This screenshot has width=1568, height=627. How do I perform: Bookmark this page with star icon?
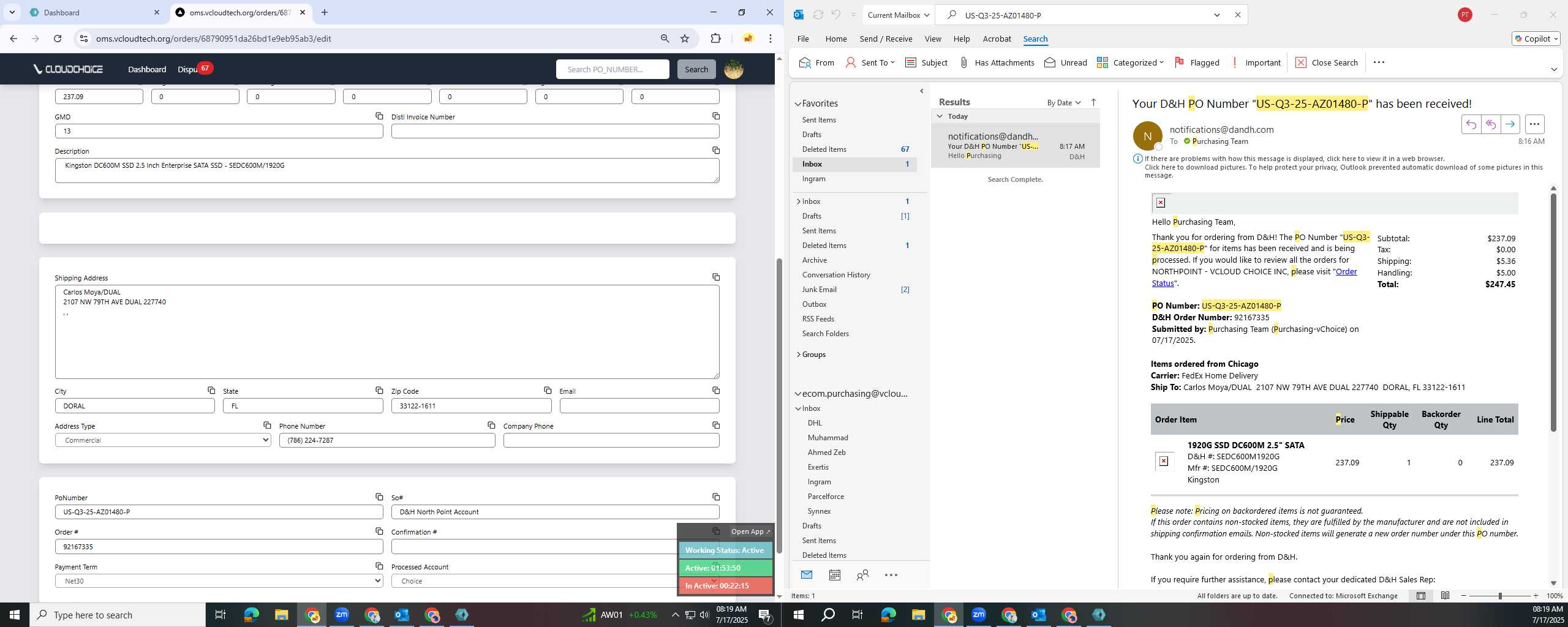click(685, 39)
